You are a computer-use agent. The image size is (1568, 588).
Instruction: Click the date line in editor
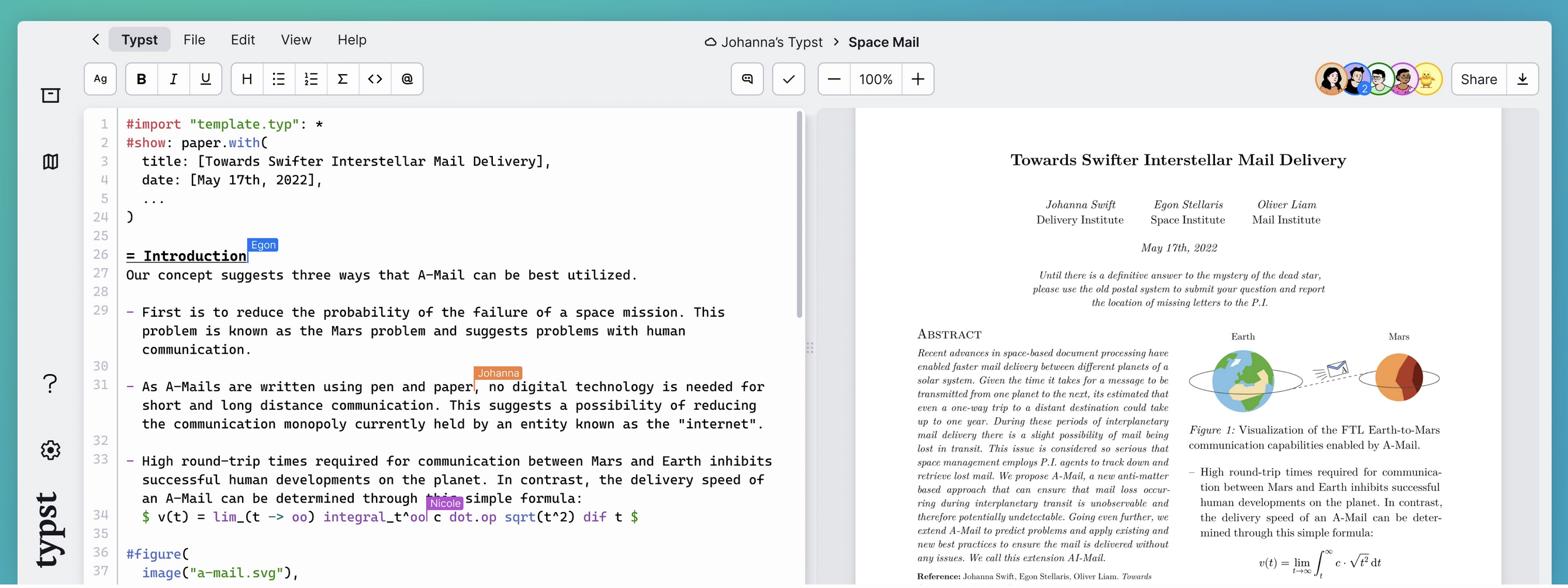coord(232,180)
